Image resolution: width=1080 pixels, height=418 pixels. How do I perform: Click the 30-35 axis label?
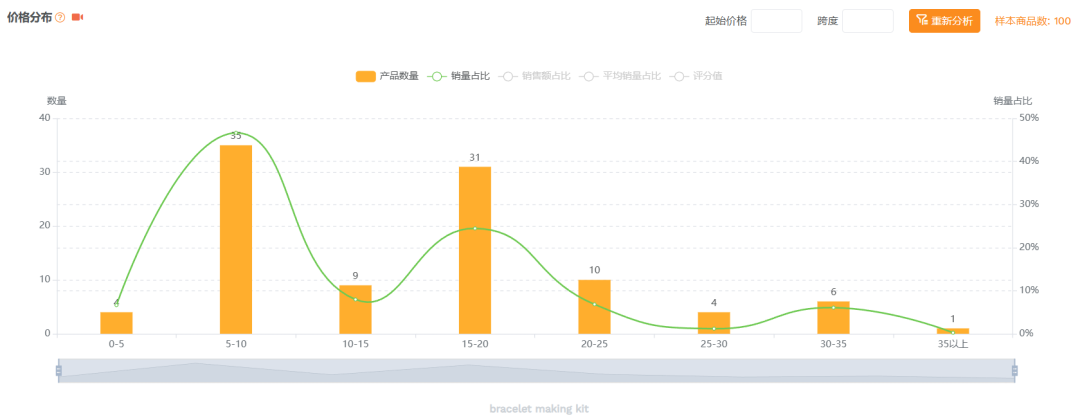coord(833,344)
